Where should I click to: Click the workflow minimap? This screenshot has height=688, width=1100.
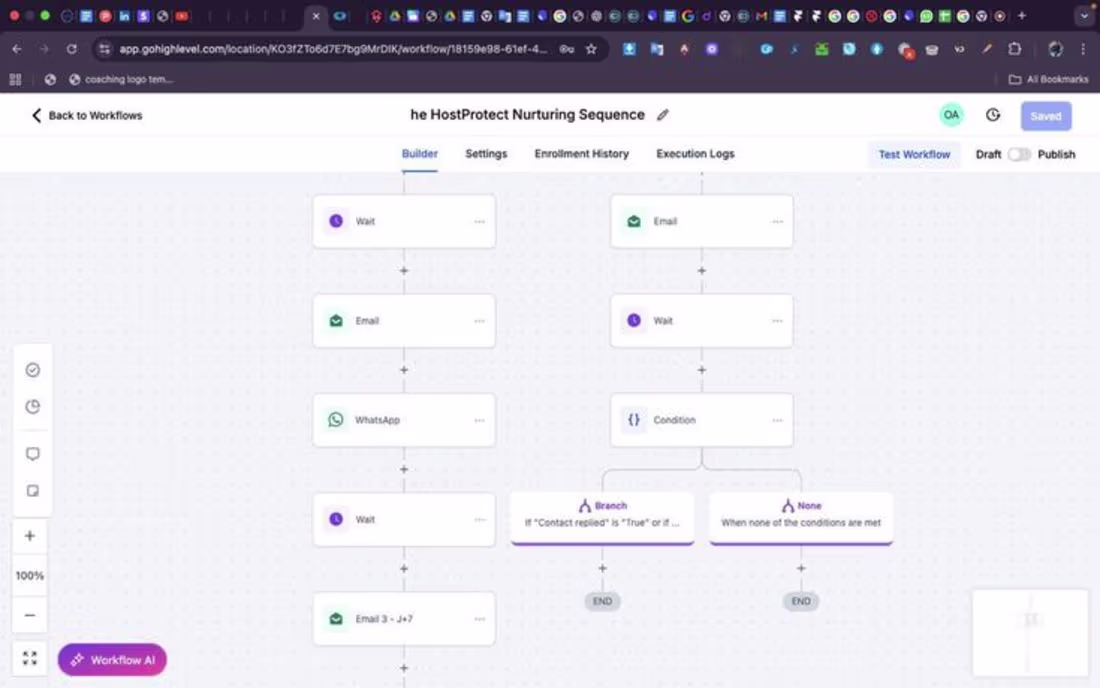pyautogui.click(x=1030, y=633)
